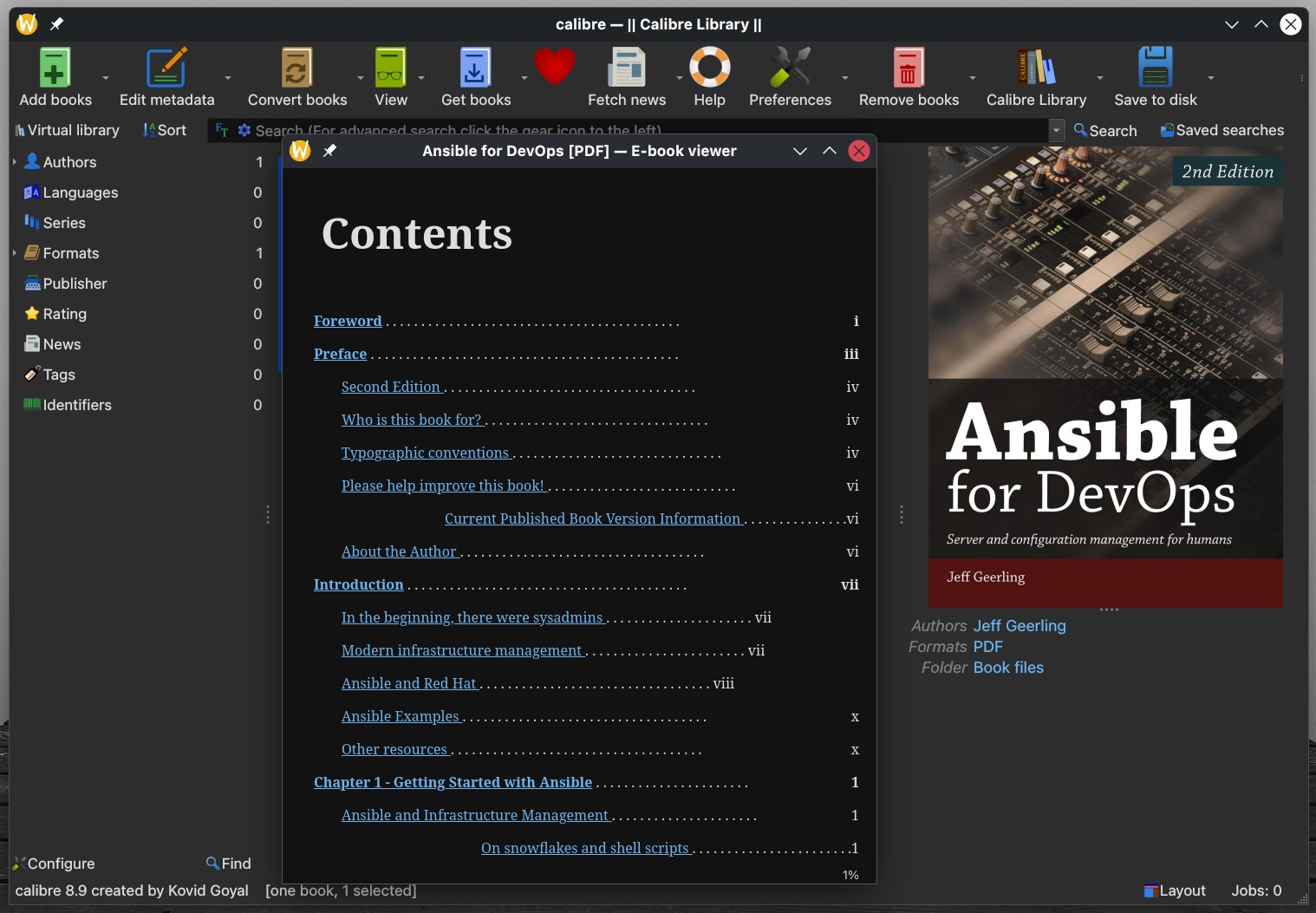The image size is (1316, 913).
Task: Toggle the Layout panel button
Action: click(1175, 890)
